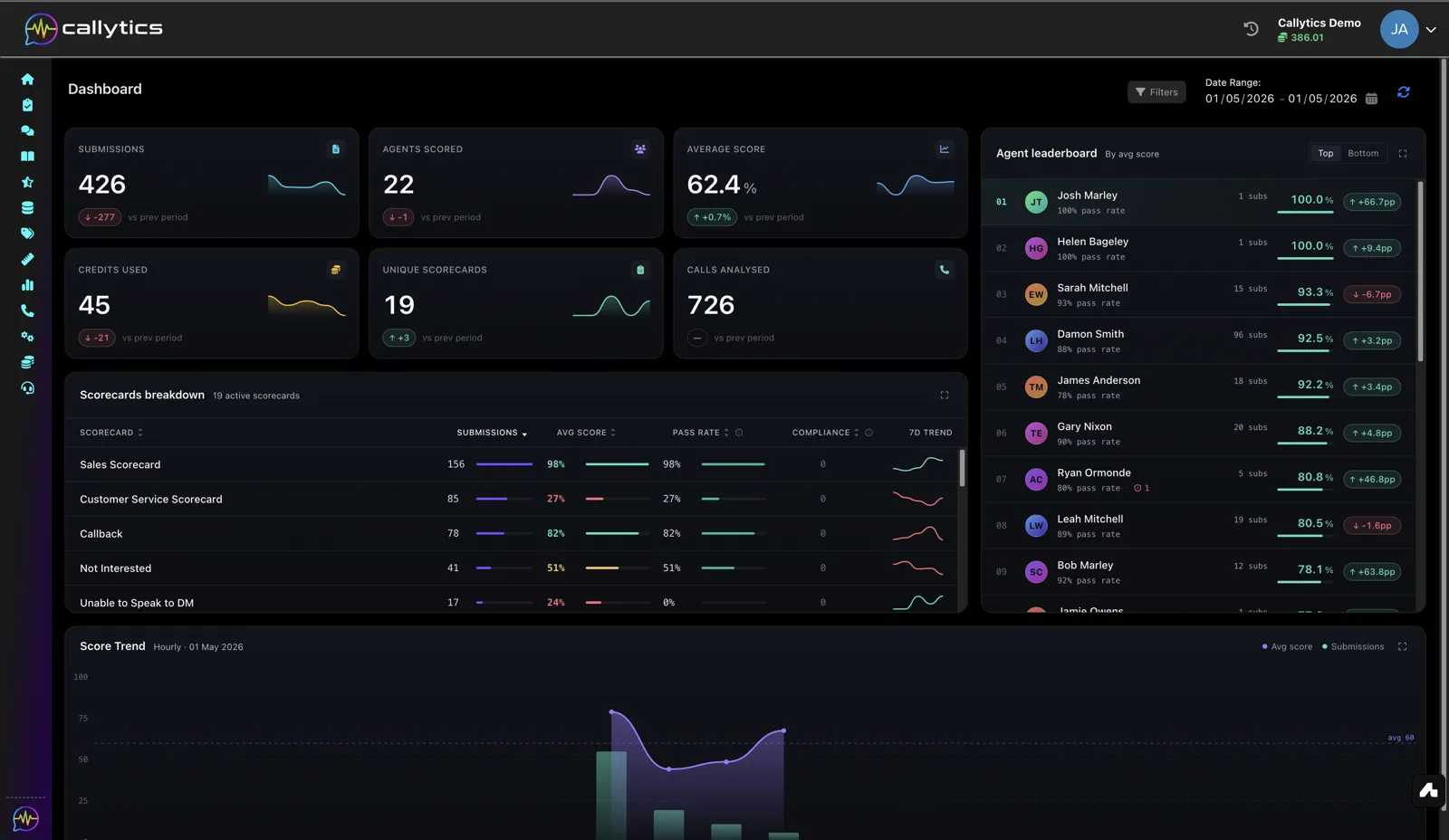Open the phone sidebar icon
Image resolution: width=1449 pixels, height=840 pixels.
[x=27, y=310]
